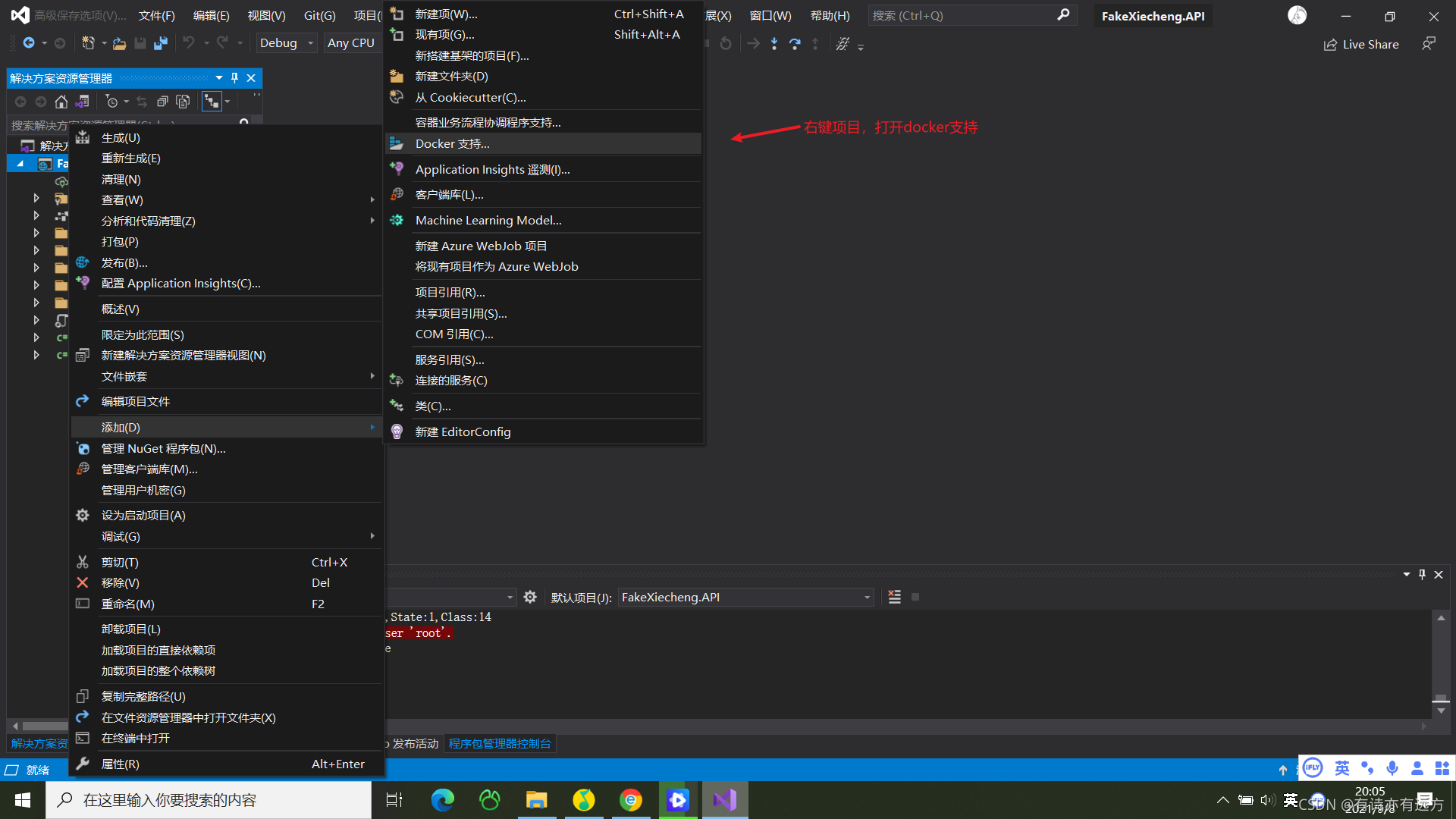Open 管理 NuGet 程序包(N) dialog
This screenshot has width=1456, height=819.
point(163,448)
